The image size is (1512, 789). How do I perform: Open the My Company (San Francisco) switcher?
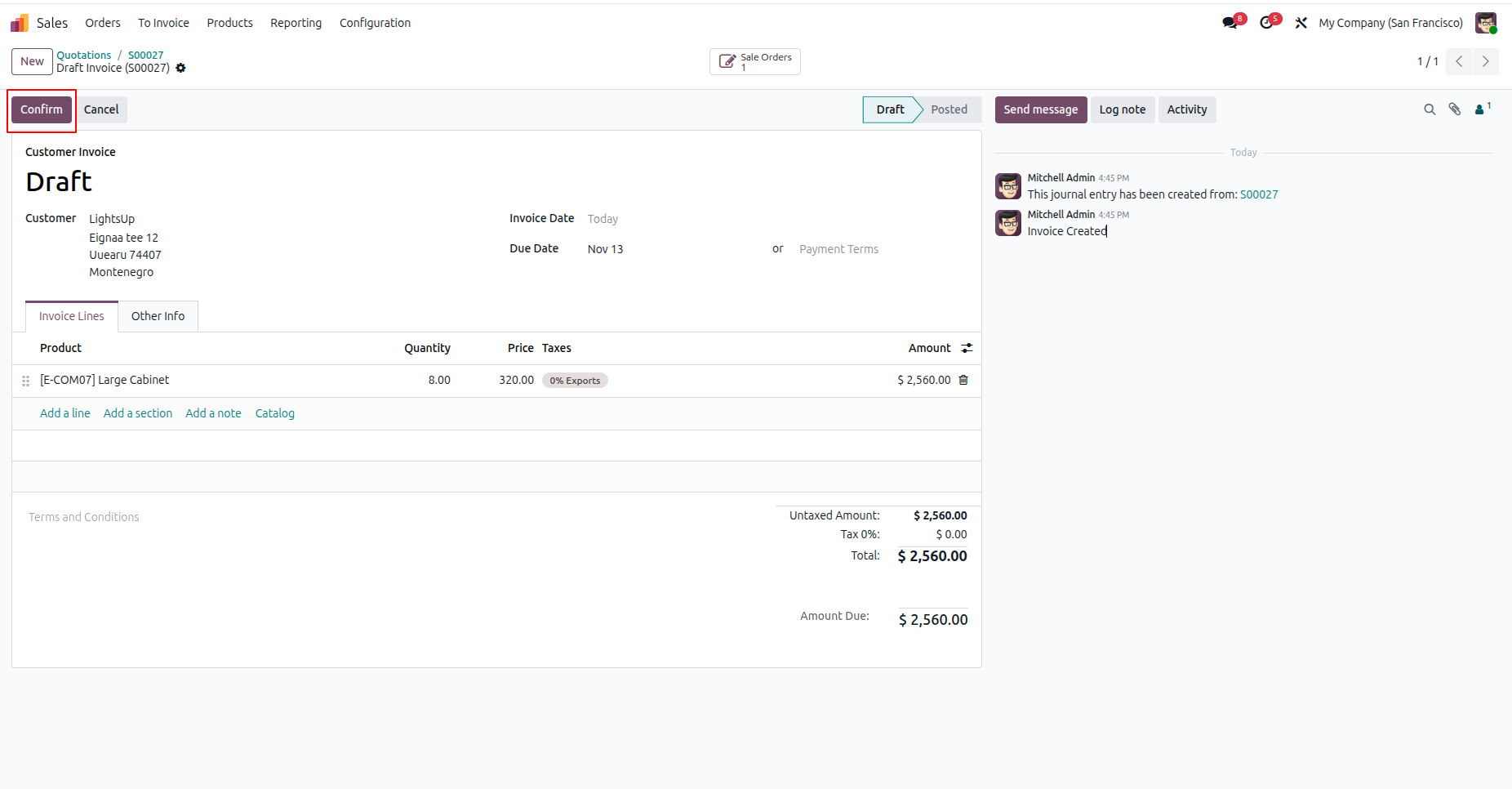[1390, 23]
